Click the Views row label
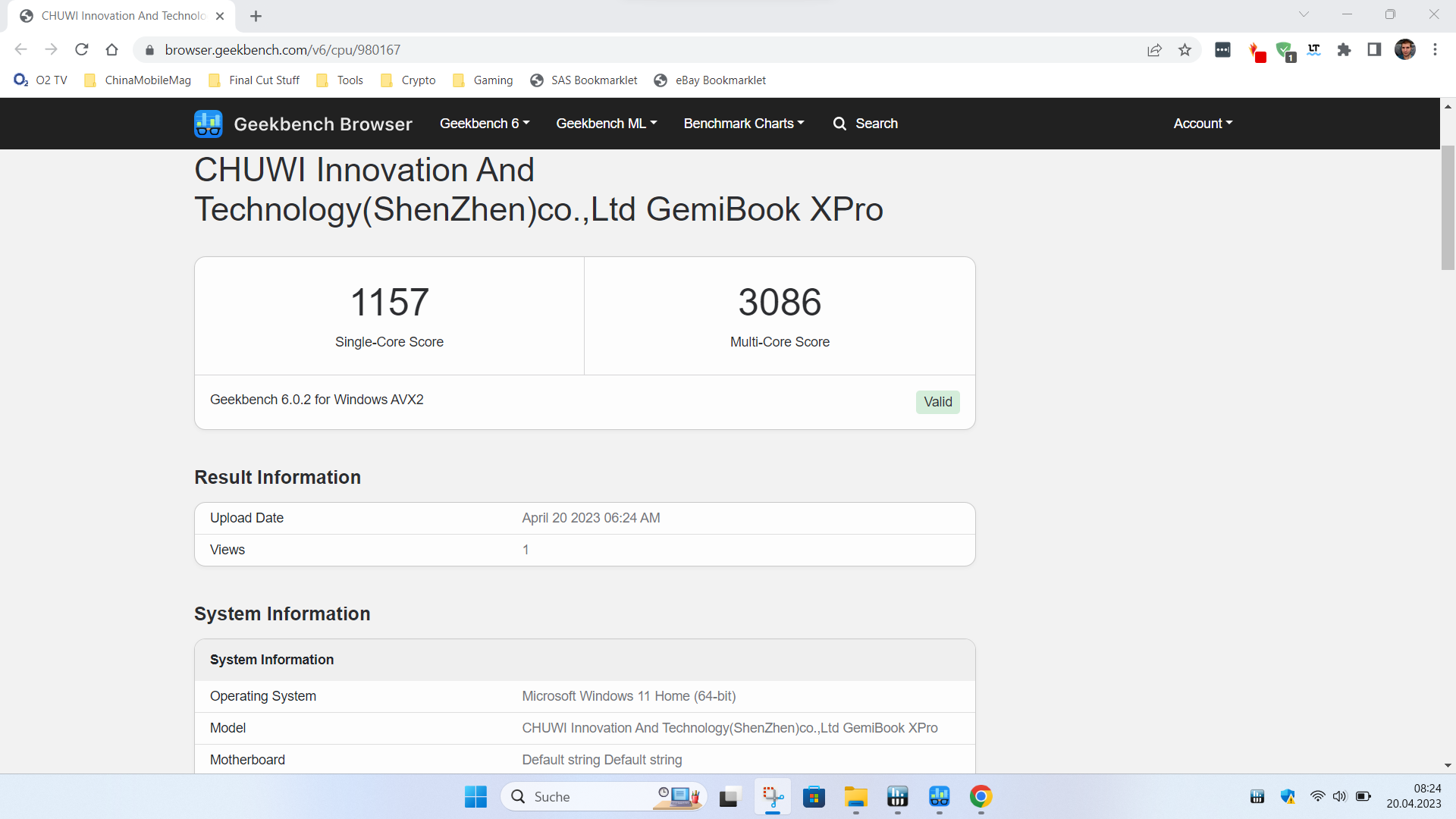 tap(227, 550)
